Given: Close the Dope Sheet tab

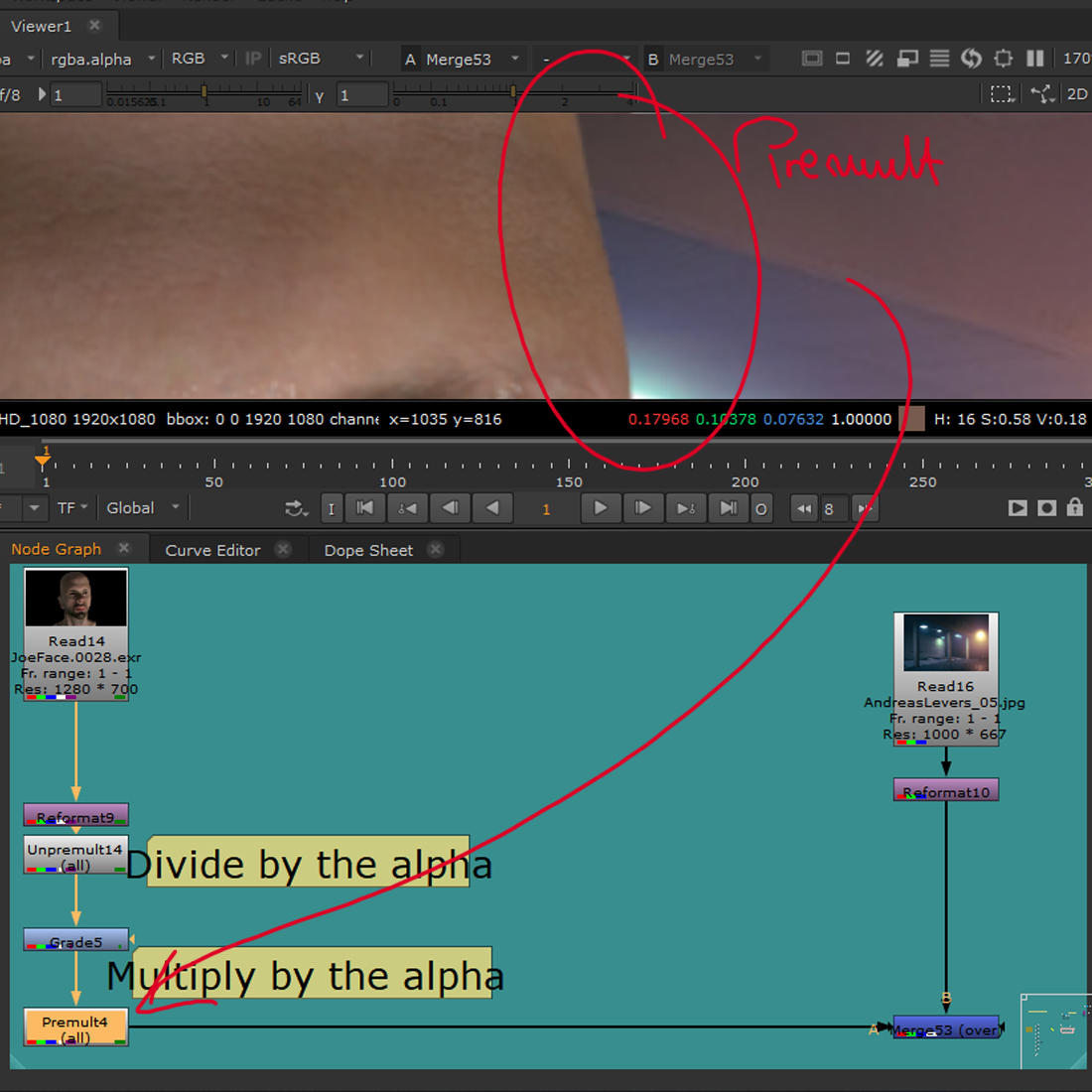Looking at the screenshot, I should 435,550.
